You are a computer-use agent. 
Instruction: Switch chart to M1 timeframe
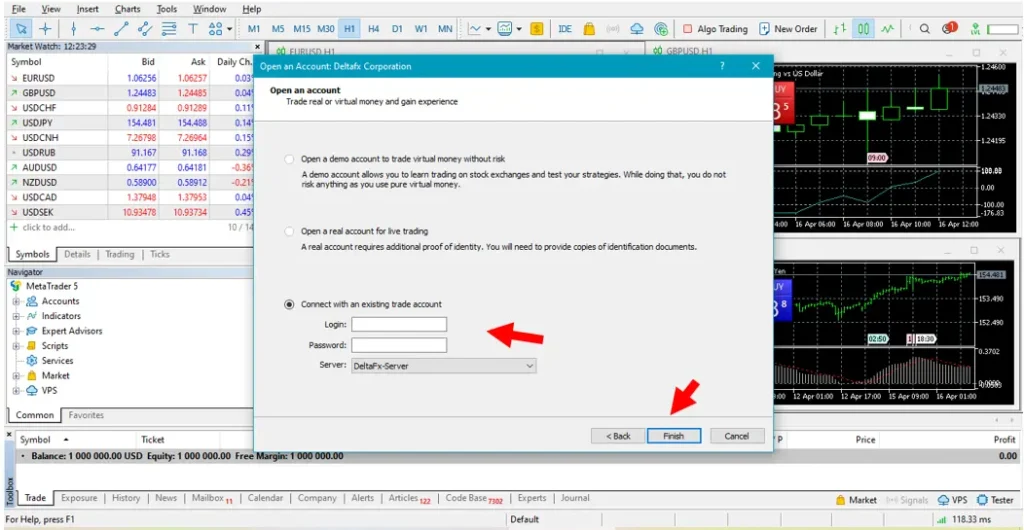(x=254, y=29)
